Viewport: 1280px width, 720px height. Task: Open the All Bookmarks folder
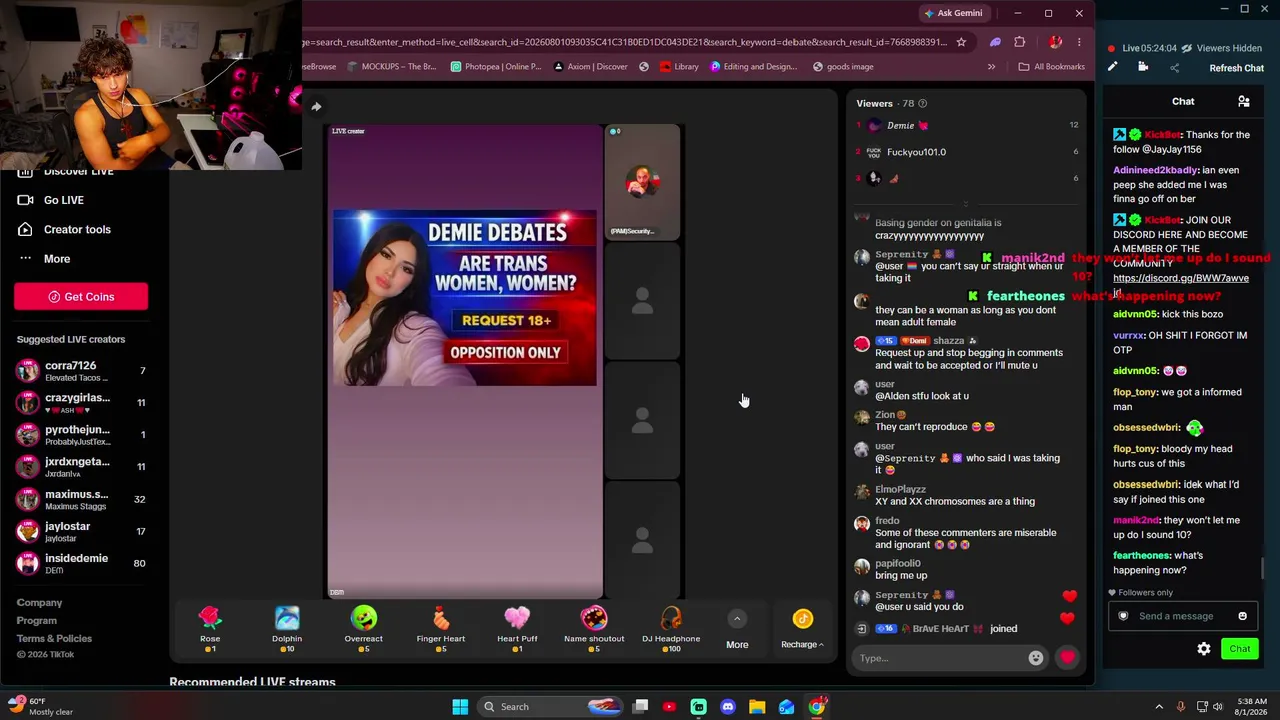(1051, 67)
